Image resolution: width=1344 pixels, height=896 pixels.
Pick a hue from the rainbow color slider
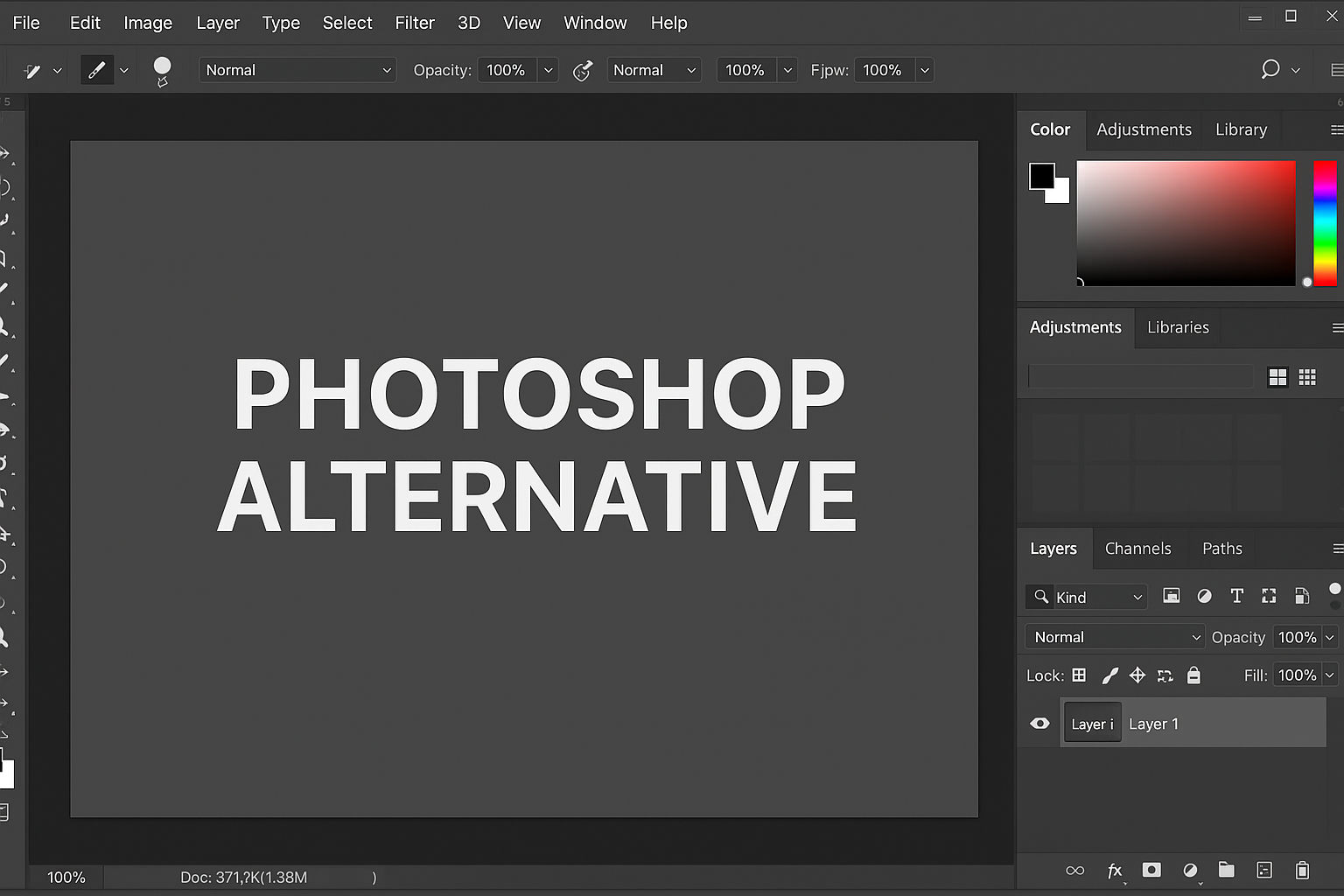[1325, 223]
